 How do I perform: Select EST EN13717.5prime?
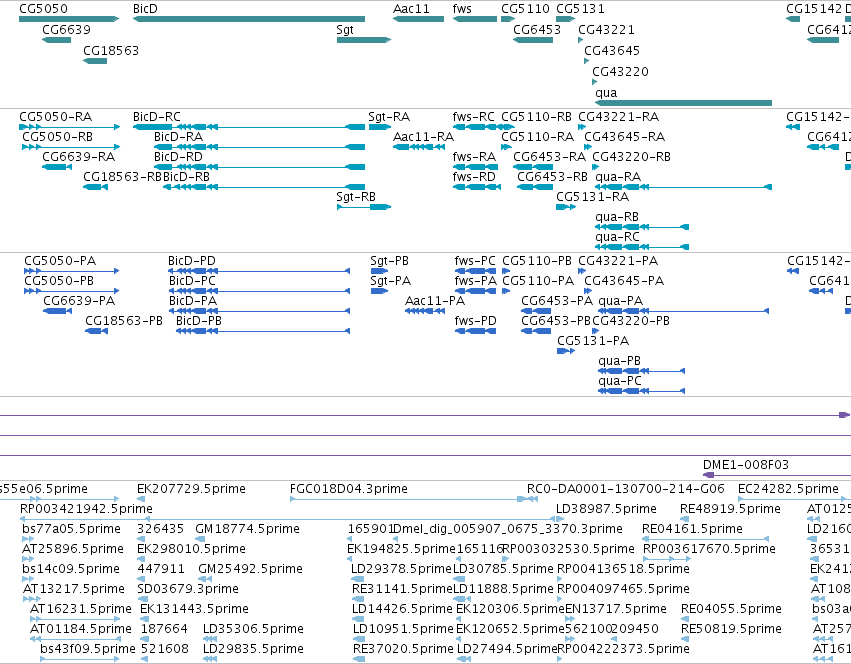569,619
